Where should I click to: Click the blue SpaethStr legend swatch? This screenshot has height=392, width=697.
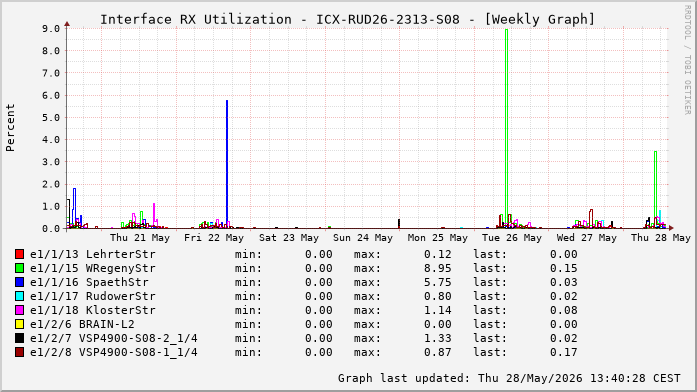tap(19, 282)
